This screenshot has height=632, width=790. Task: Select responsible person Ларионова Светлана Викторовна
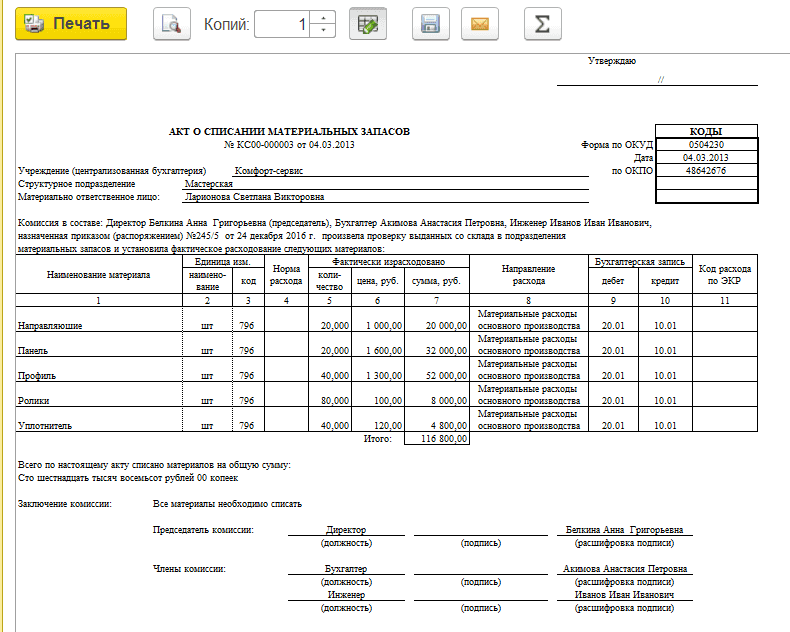click(254, 197)
